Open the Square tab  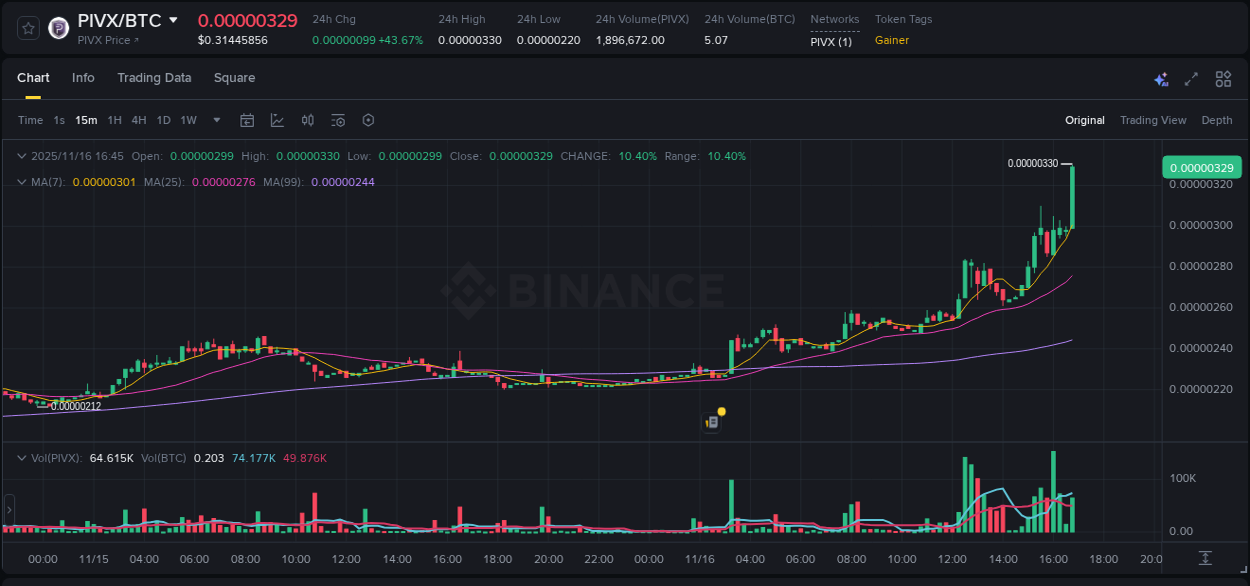235,78
